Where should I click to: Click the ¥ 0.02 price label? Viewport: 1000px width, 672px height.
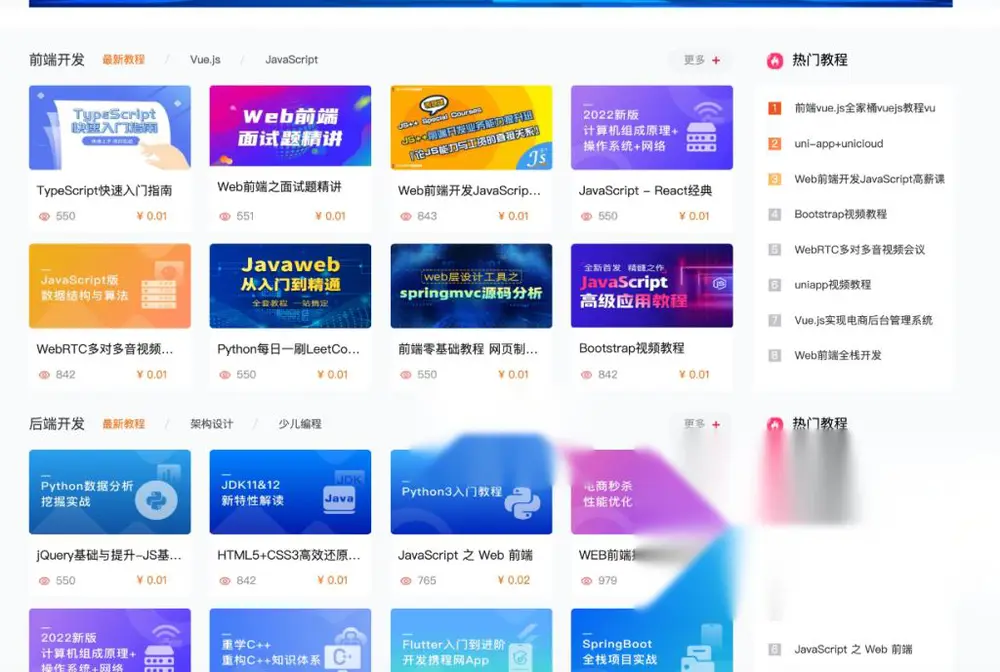[513, 580]
